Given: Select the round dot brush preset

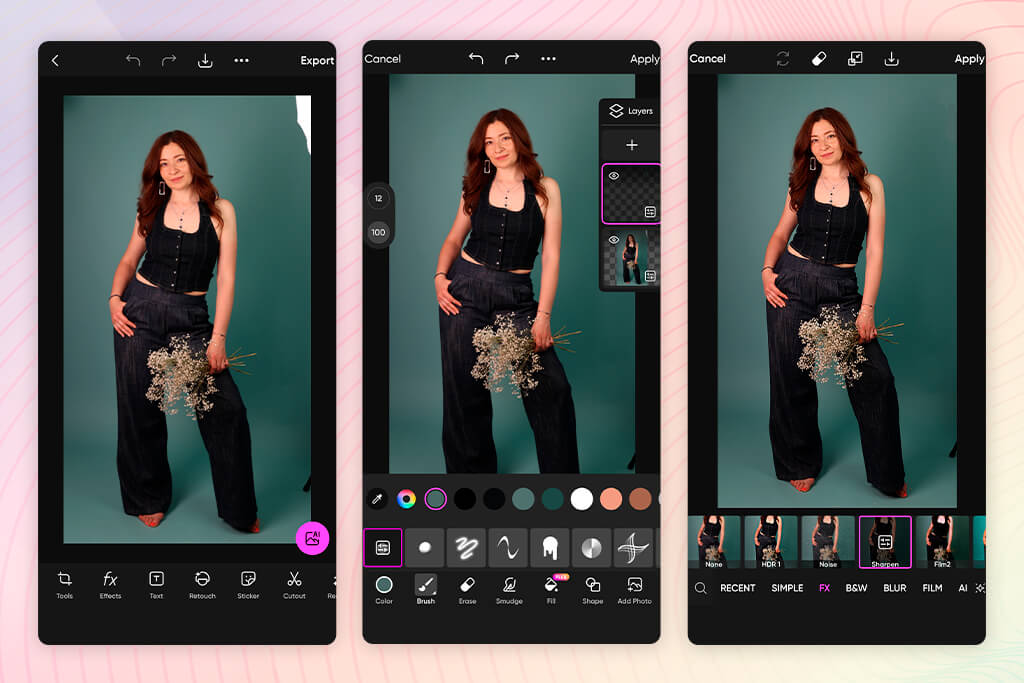Looking at the screenshot, I should [424, 548].
